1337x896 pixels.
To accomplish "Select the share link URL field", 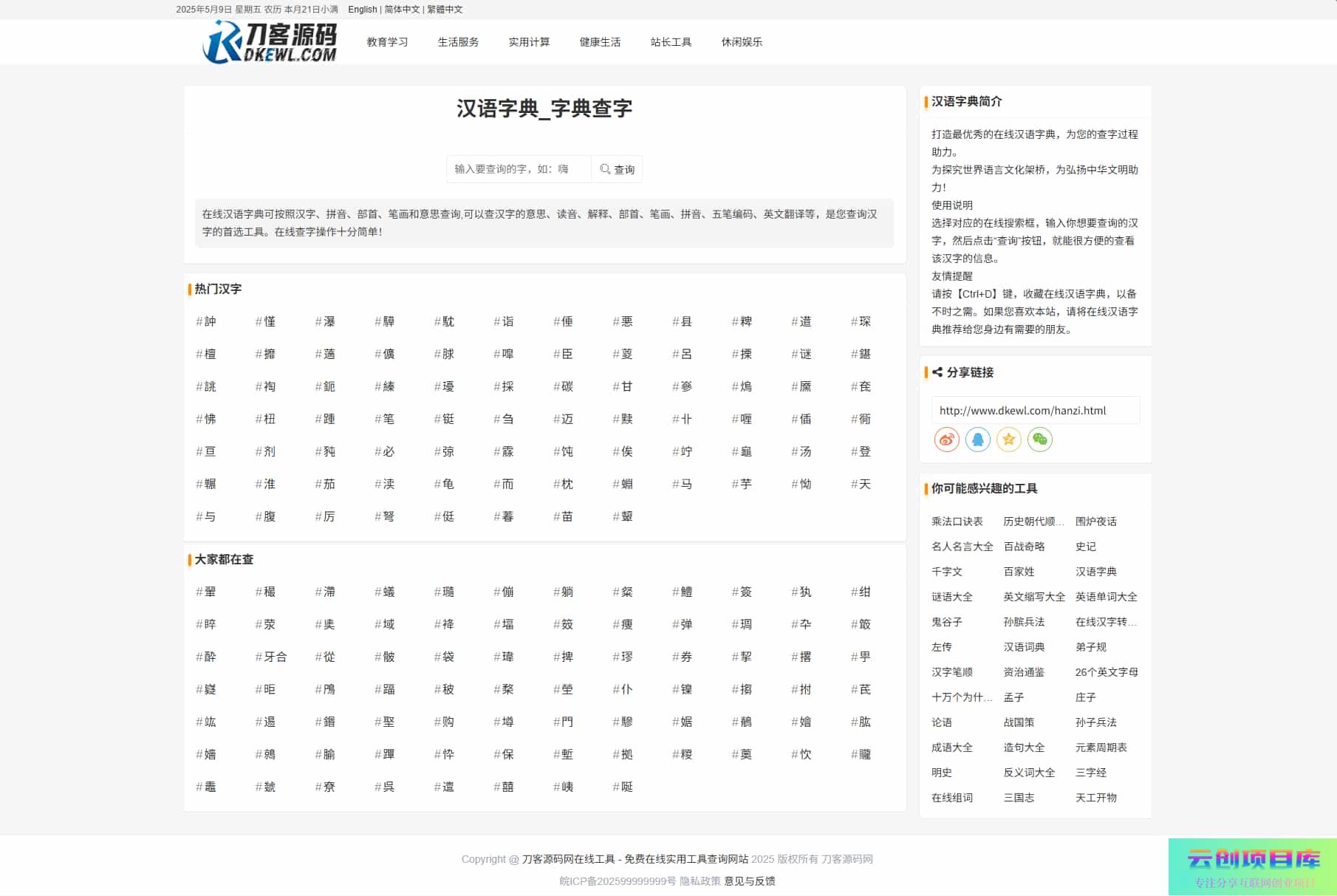I will click(1034, 411).
